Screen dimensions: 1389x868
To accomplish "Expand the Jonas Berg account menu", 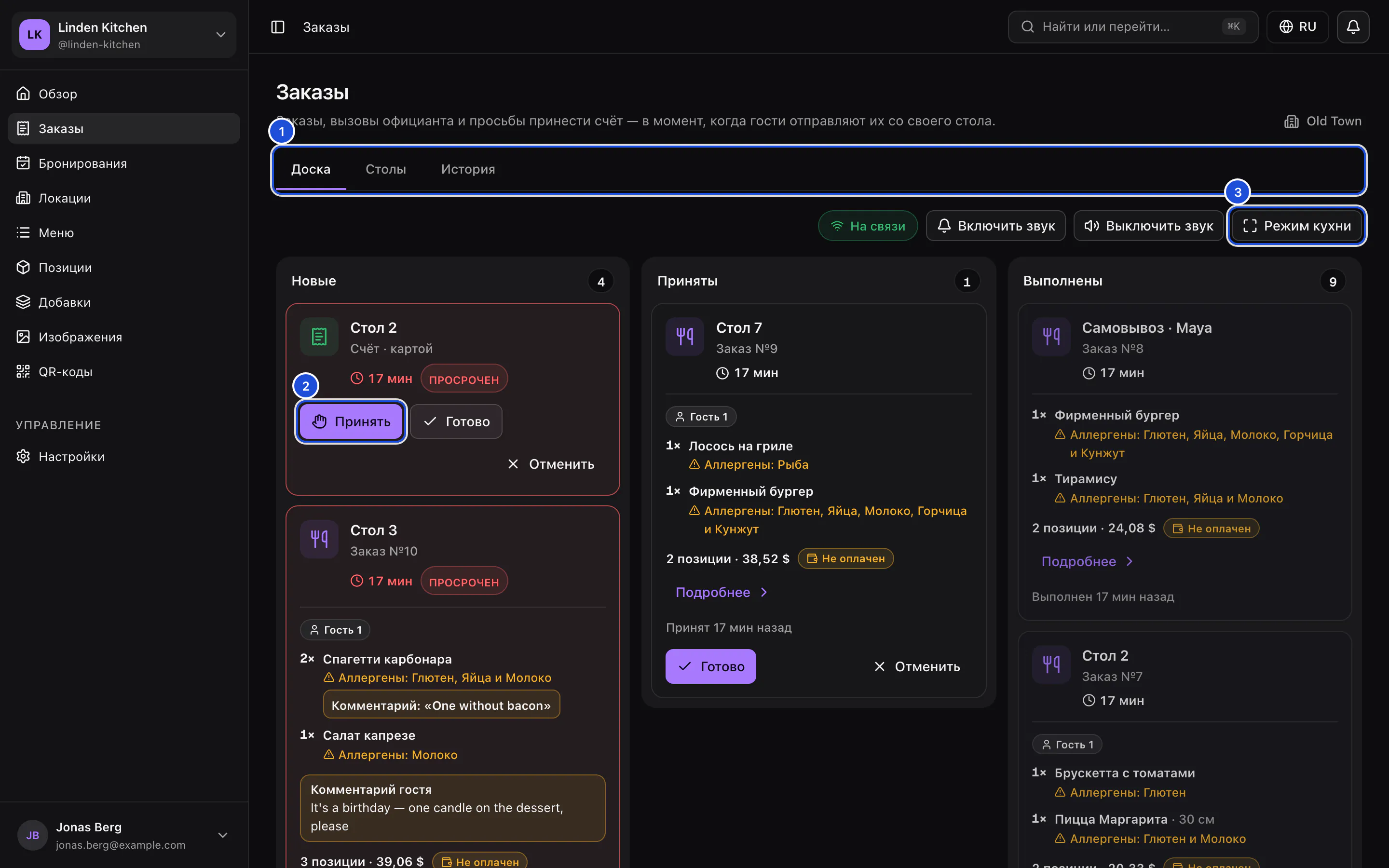I will coord(124,835).
